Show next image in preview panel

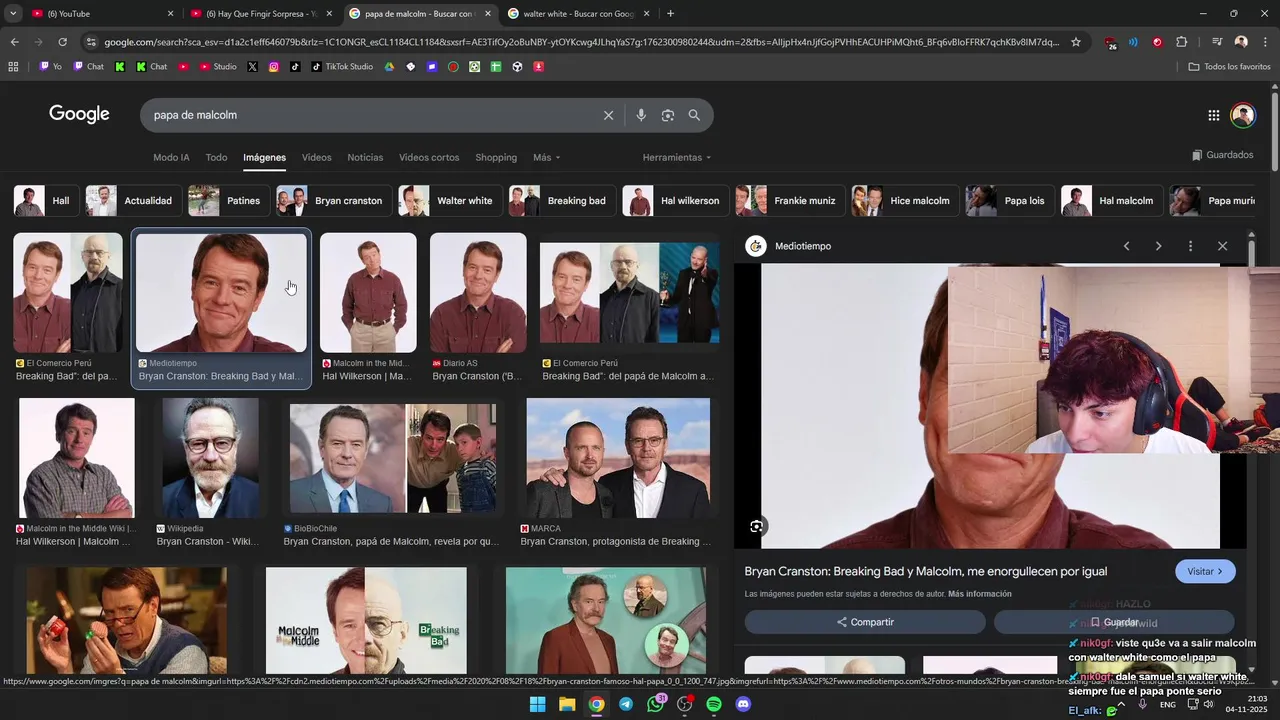click(x=1158, y=246)
